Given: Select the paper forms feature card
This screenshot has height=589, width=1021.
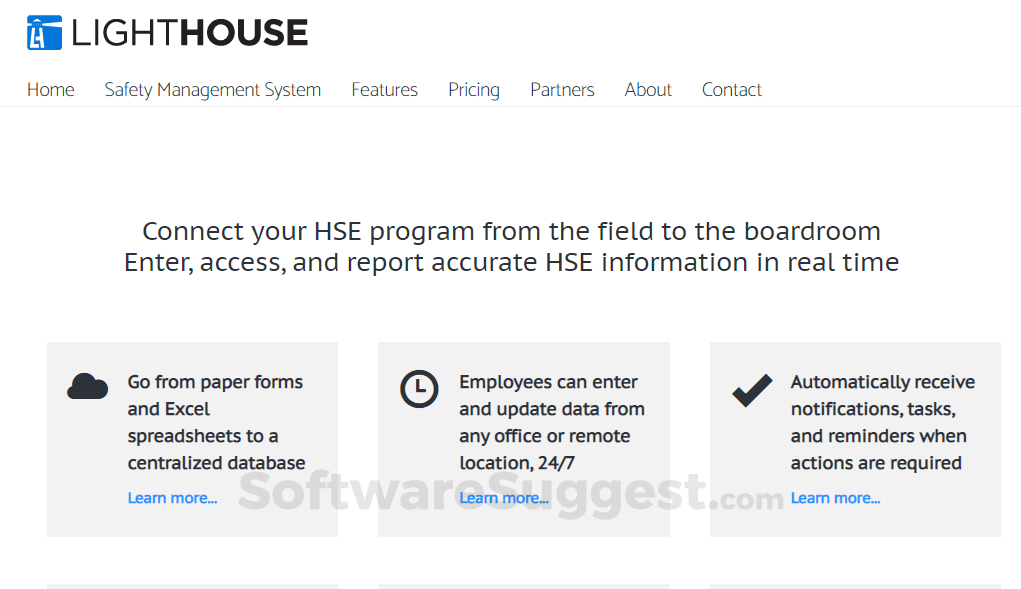Looking at the screenshot, I should point(192,438).
